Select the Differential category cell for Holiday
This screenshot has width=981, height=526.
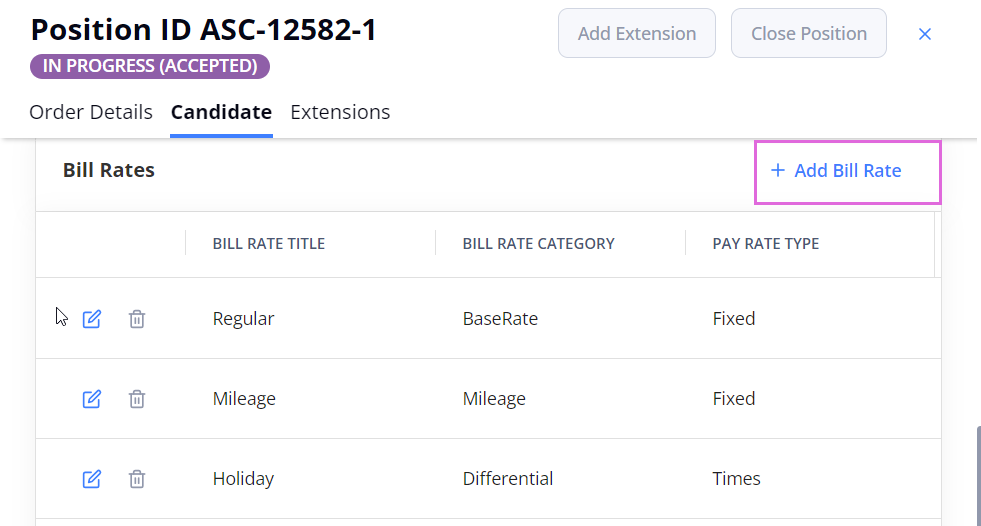[x=508, y=479]
